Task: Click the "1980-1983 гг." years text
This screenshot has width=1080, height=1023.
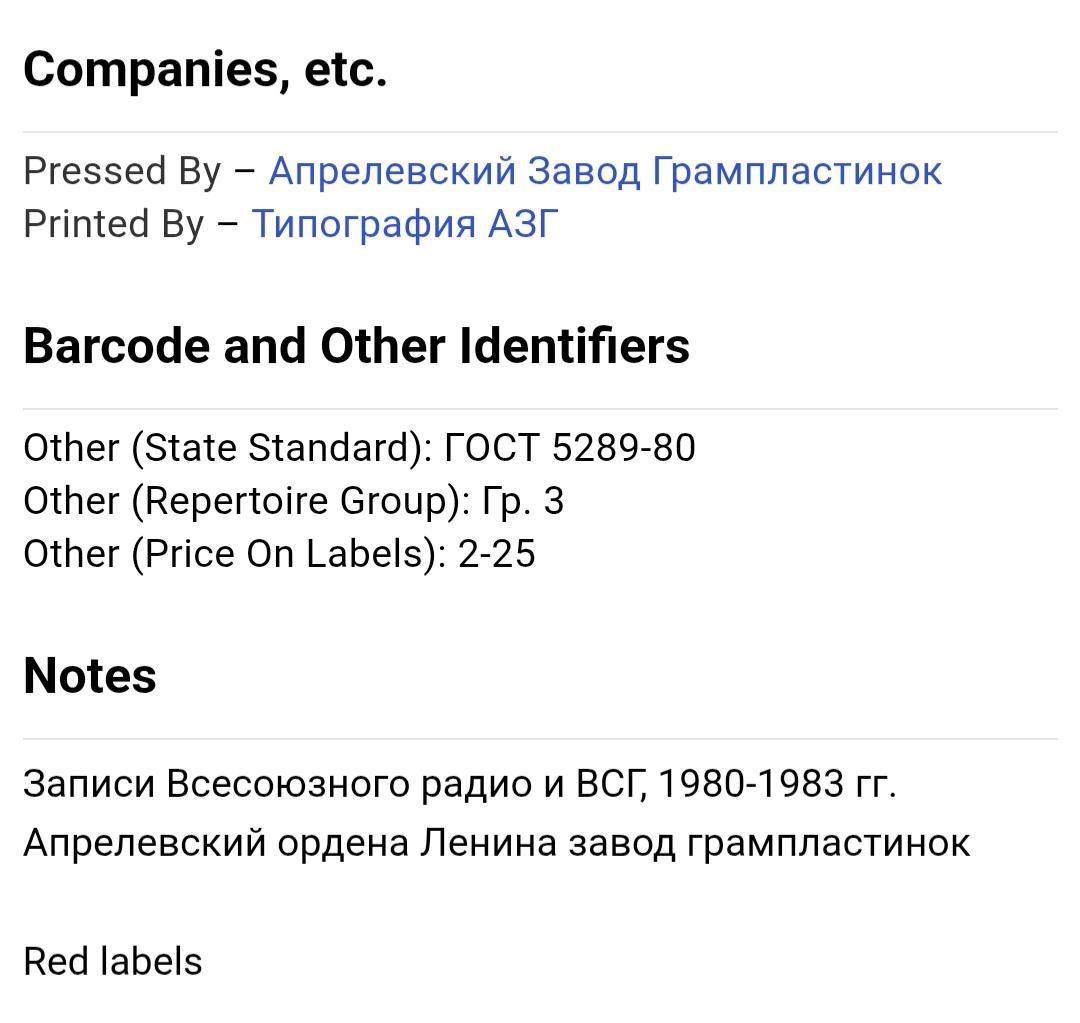Action: (x=778, y=784)
